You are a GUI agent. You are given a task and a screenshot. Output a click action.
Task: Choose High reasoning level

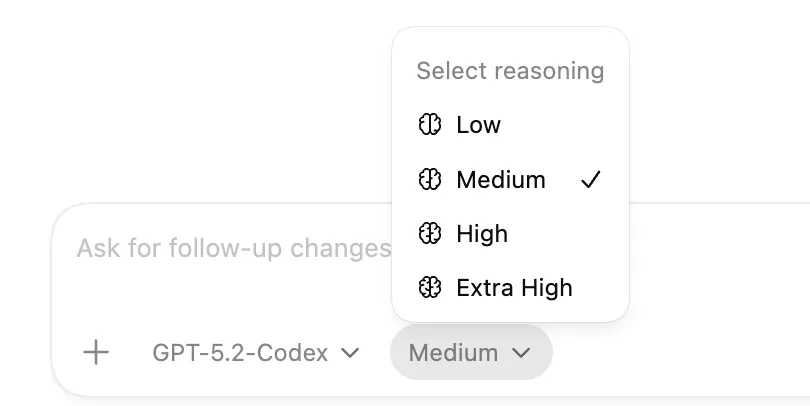click(x=482, y=234)
